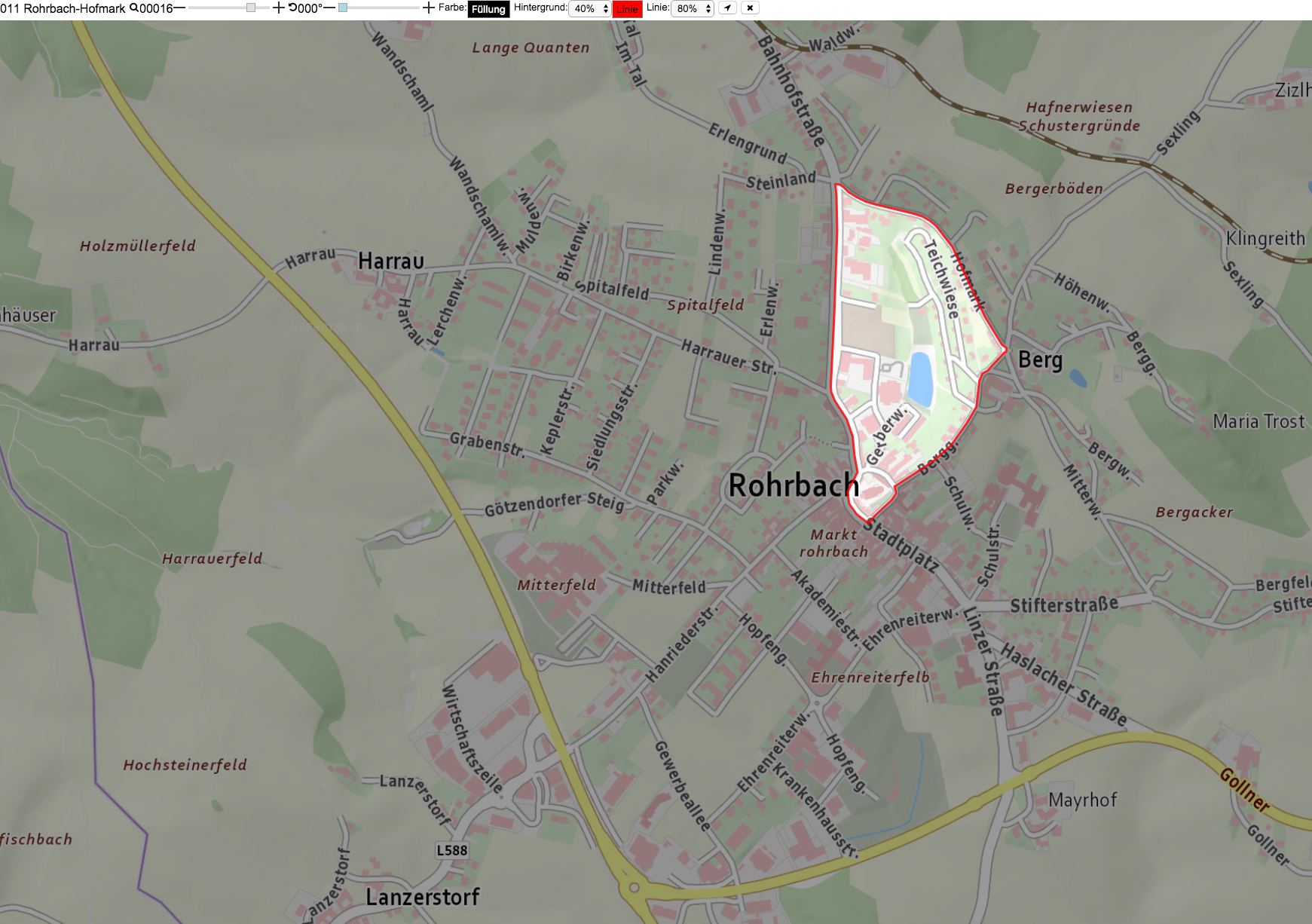Image resolution: width=1312 pixels, height=924 pixels.
Task: Click the rotation slider handle
Action: pos(343,8)
